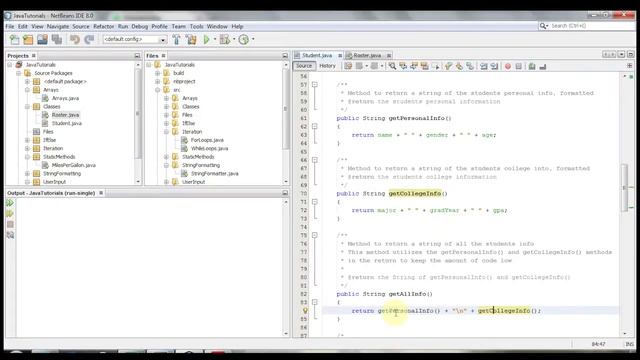Click the Find Selection magnifier icon
Image resolution: width=640 pixels, height=360 pixels.
[x=392, y=66]
